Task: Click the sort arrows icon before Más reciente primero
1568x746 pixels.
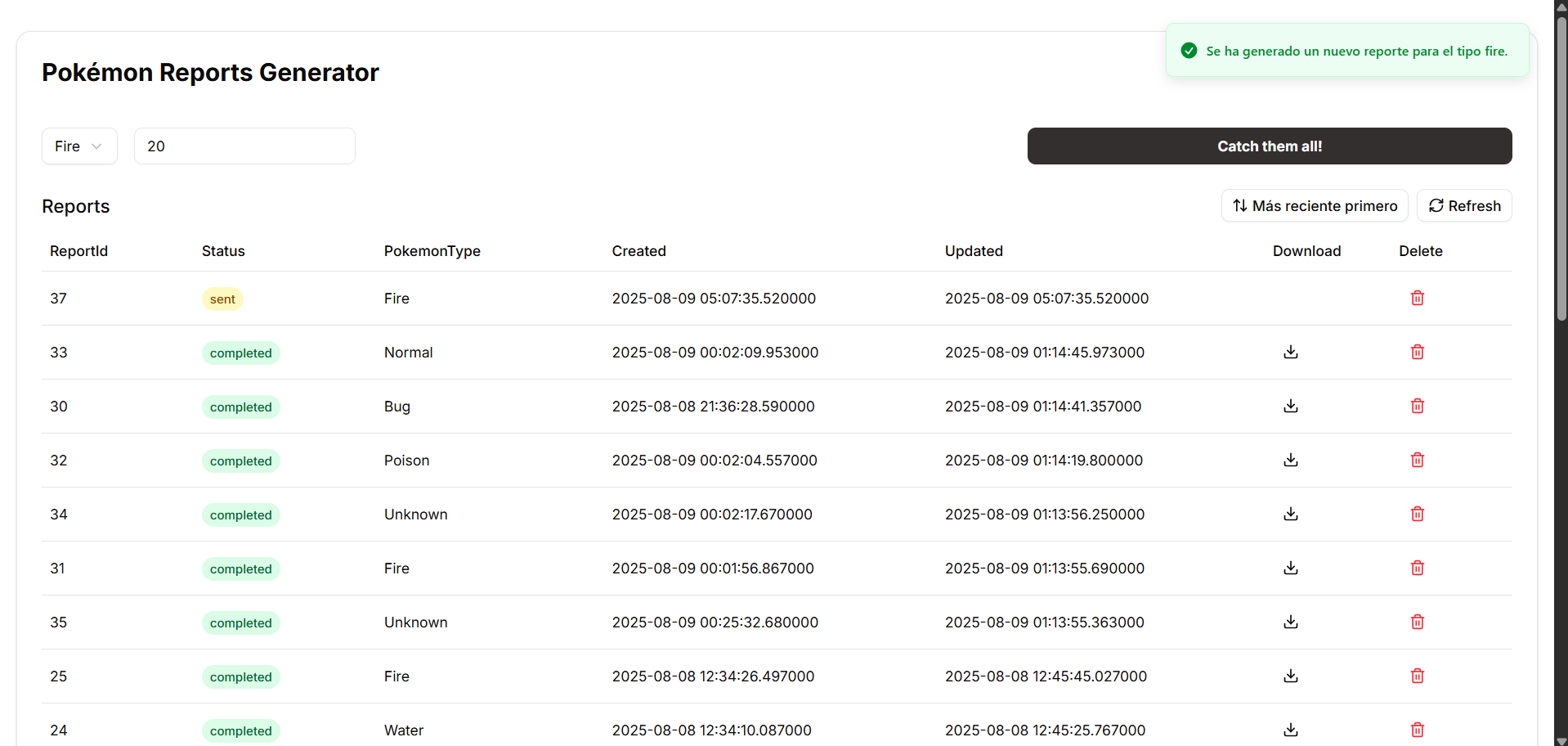Action: coord(1239,205)
